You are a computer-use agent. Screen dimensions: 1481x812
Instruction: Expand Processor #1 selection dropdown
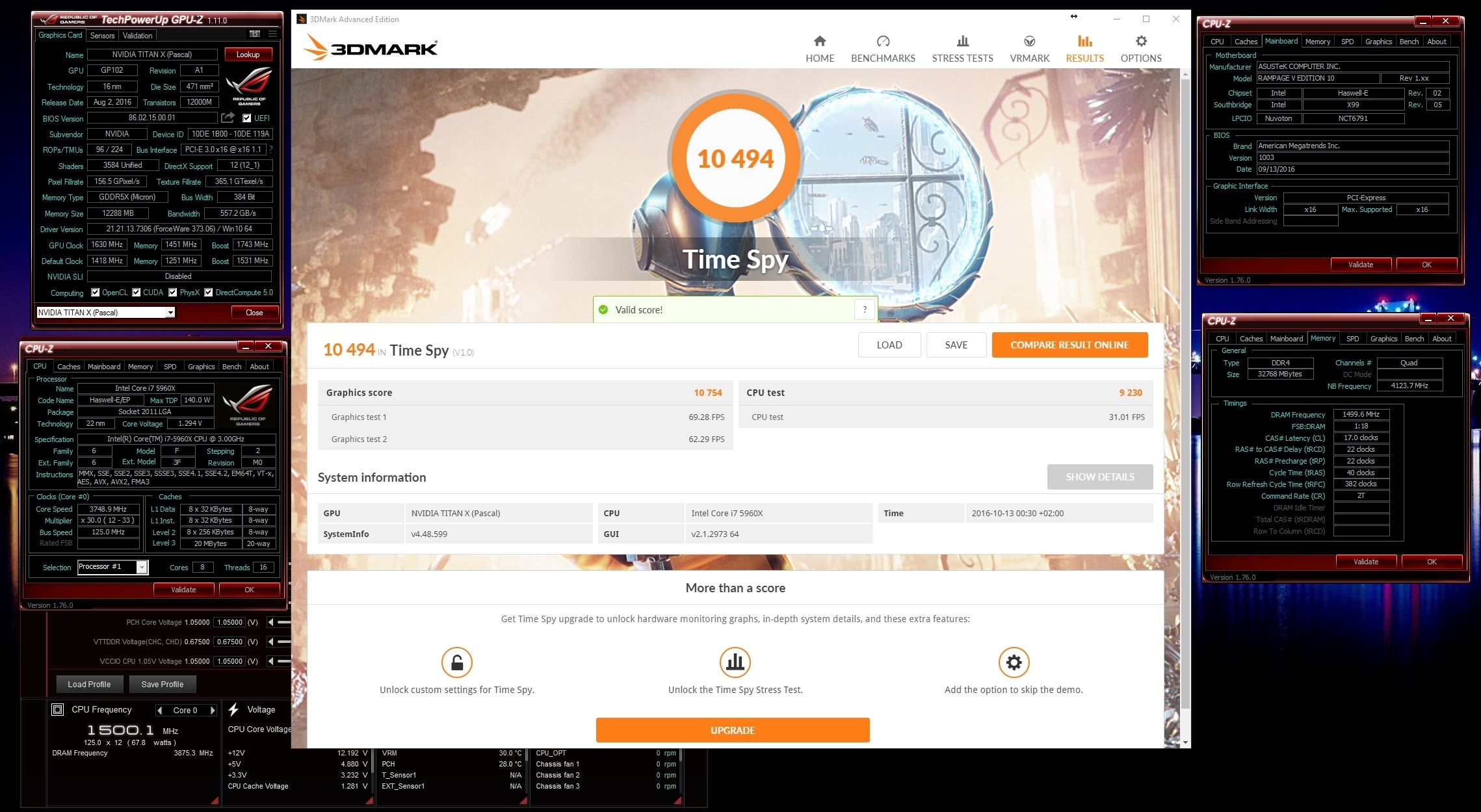click(x=142, y=568)
